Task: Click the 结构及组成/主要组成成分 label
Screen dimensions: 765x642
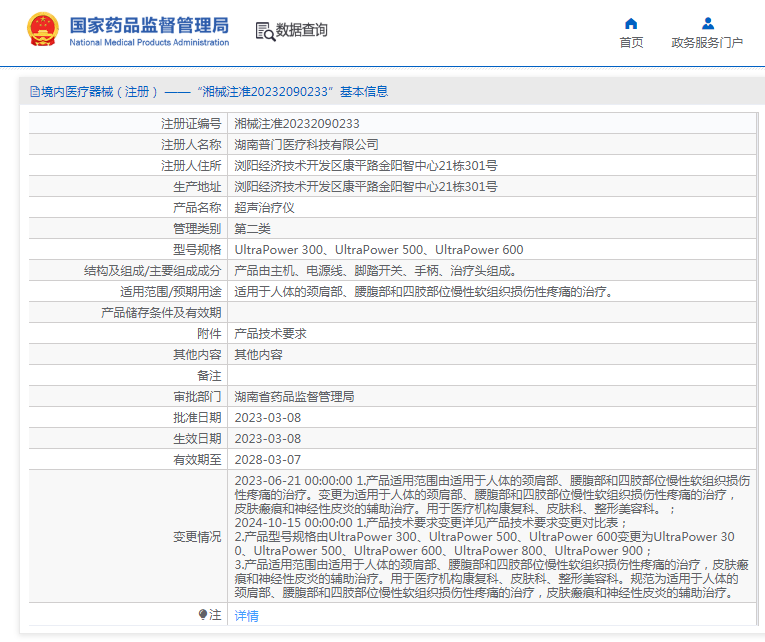Action: (153, 271)
